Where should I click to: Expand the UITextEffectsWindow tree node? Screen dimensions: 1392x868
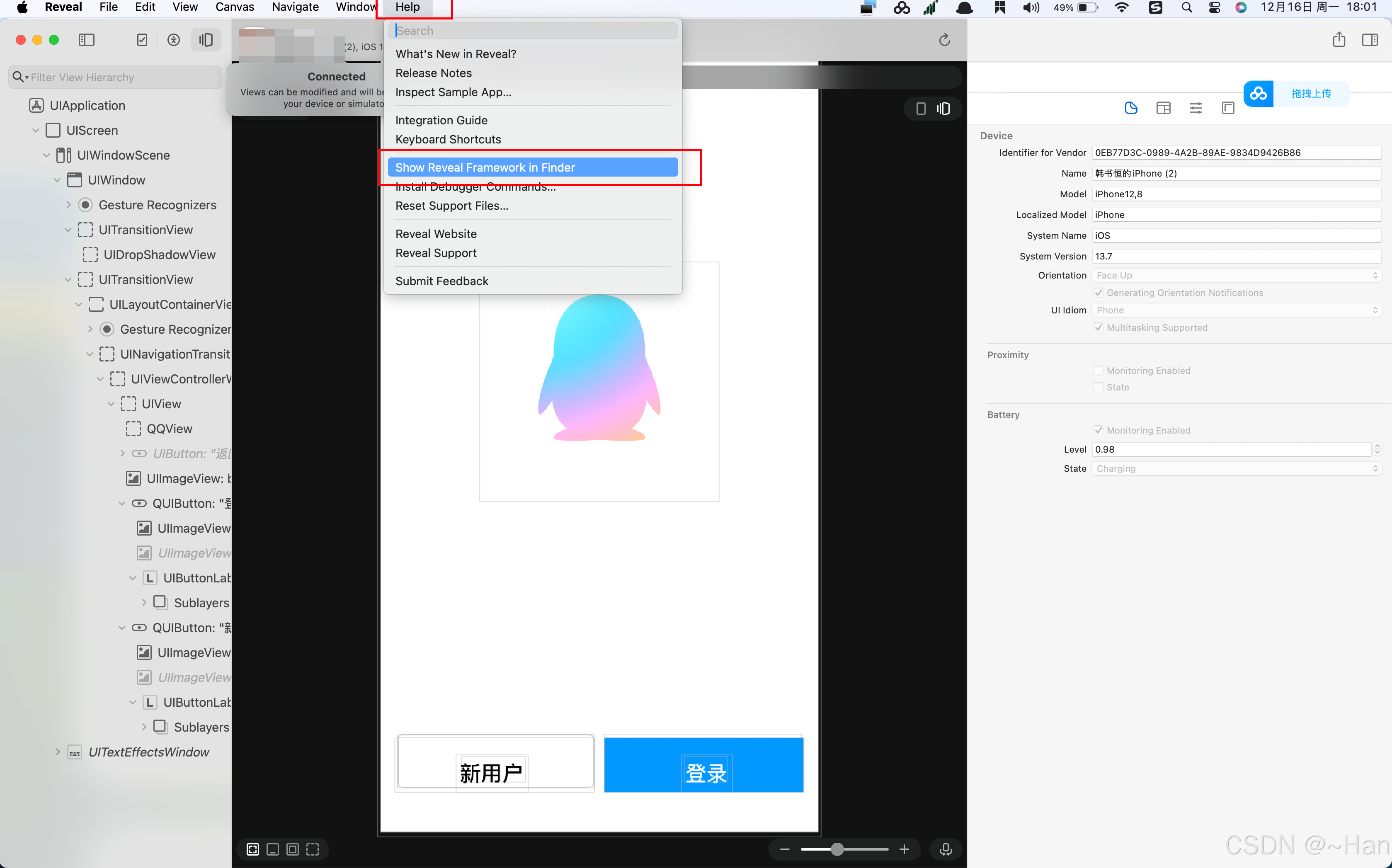pos(57,752)
